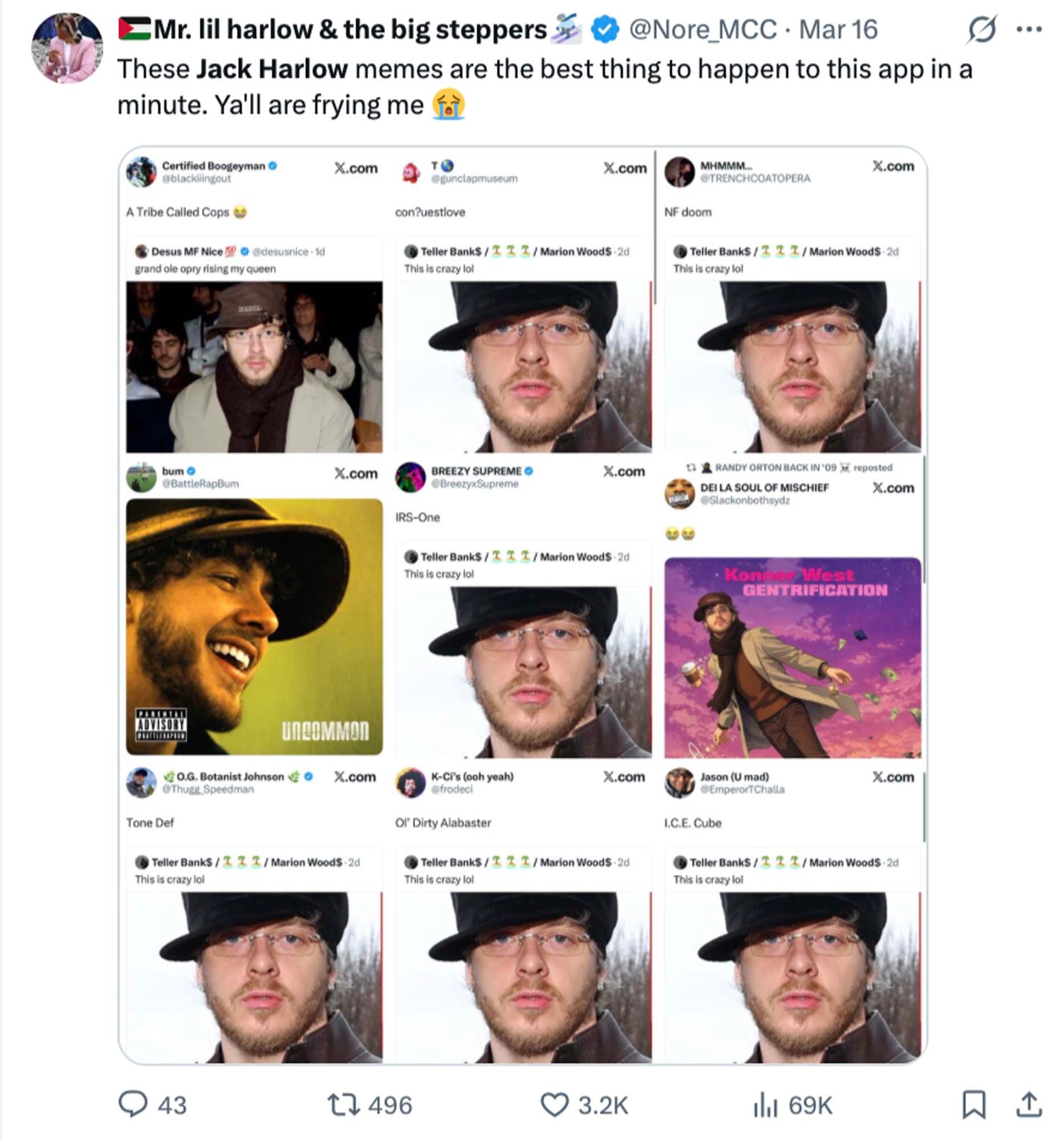Like the tweet with heart icon

click(554, 1104)
